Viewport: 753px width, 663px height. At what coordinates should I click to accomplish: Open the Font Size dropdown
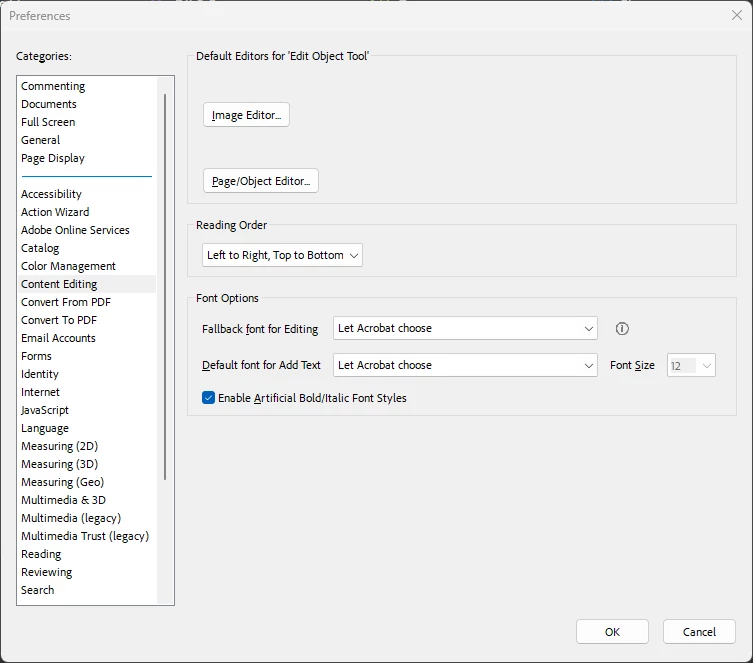(x=691, y=365)
